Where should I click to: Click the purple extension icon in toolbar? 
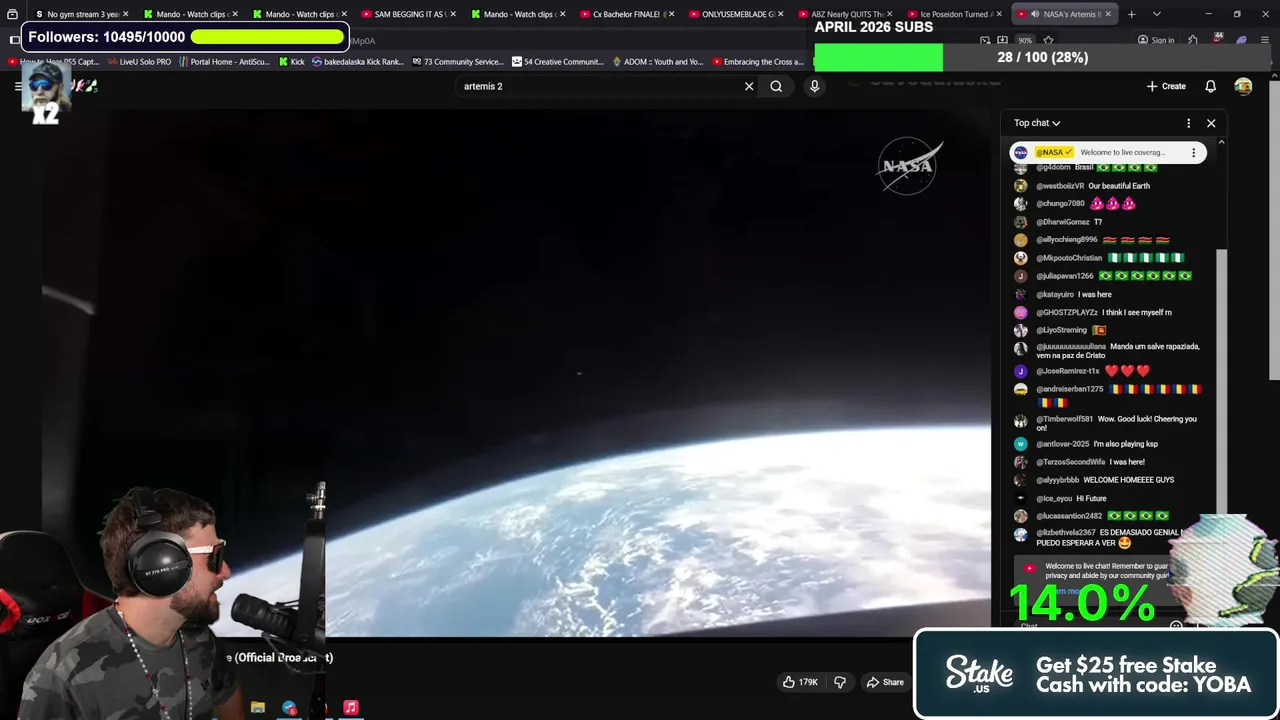tap(1241, 40)
